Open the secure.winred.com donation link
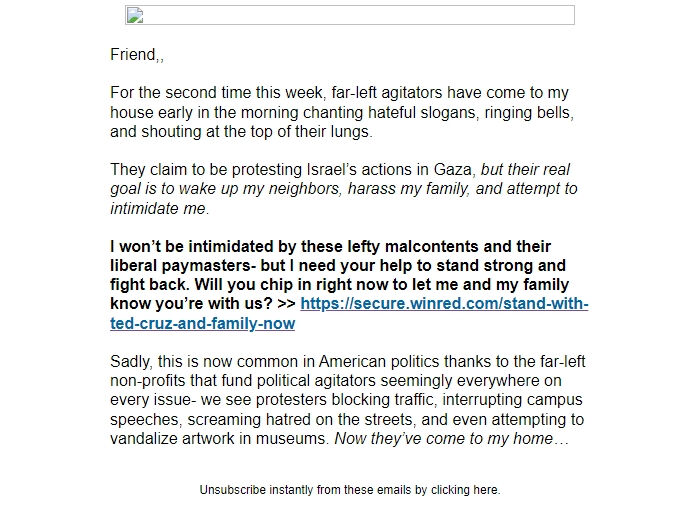This screenshot has height=513, width=700. [x=444, y=304]
